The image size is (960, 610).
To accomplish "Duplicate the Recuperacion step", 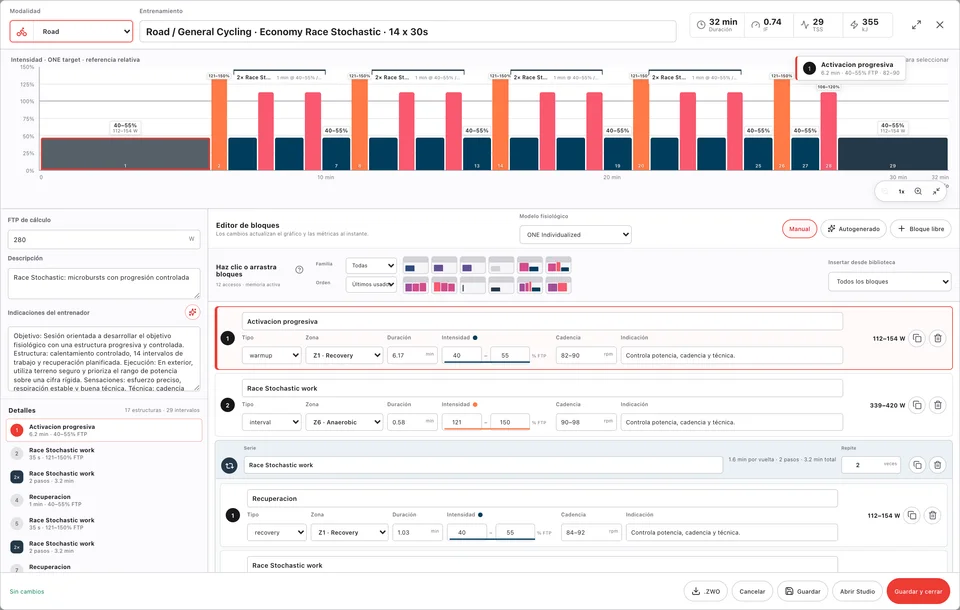I will click(912, 516).
